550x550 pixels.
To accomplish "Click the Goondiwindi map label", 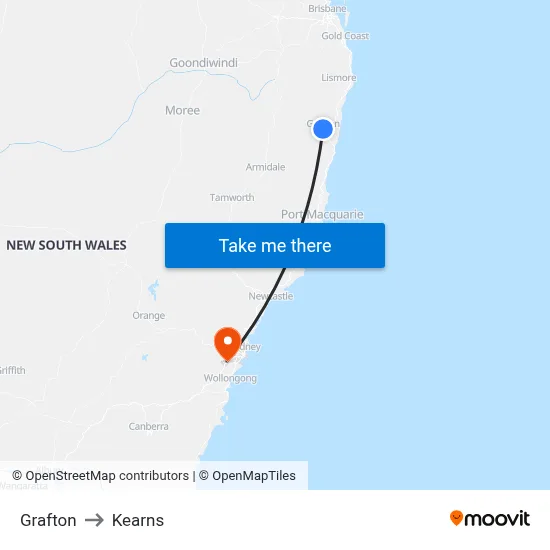I will coord(203,63).
